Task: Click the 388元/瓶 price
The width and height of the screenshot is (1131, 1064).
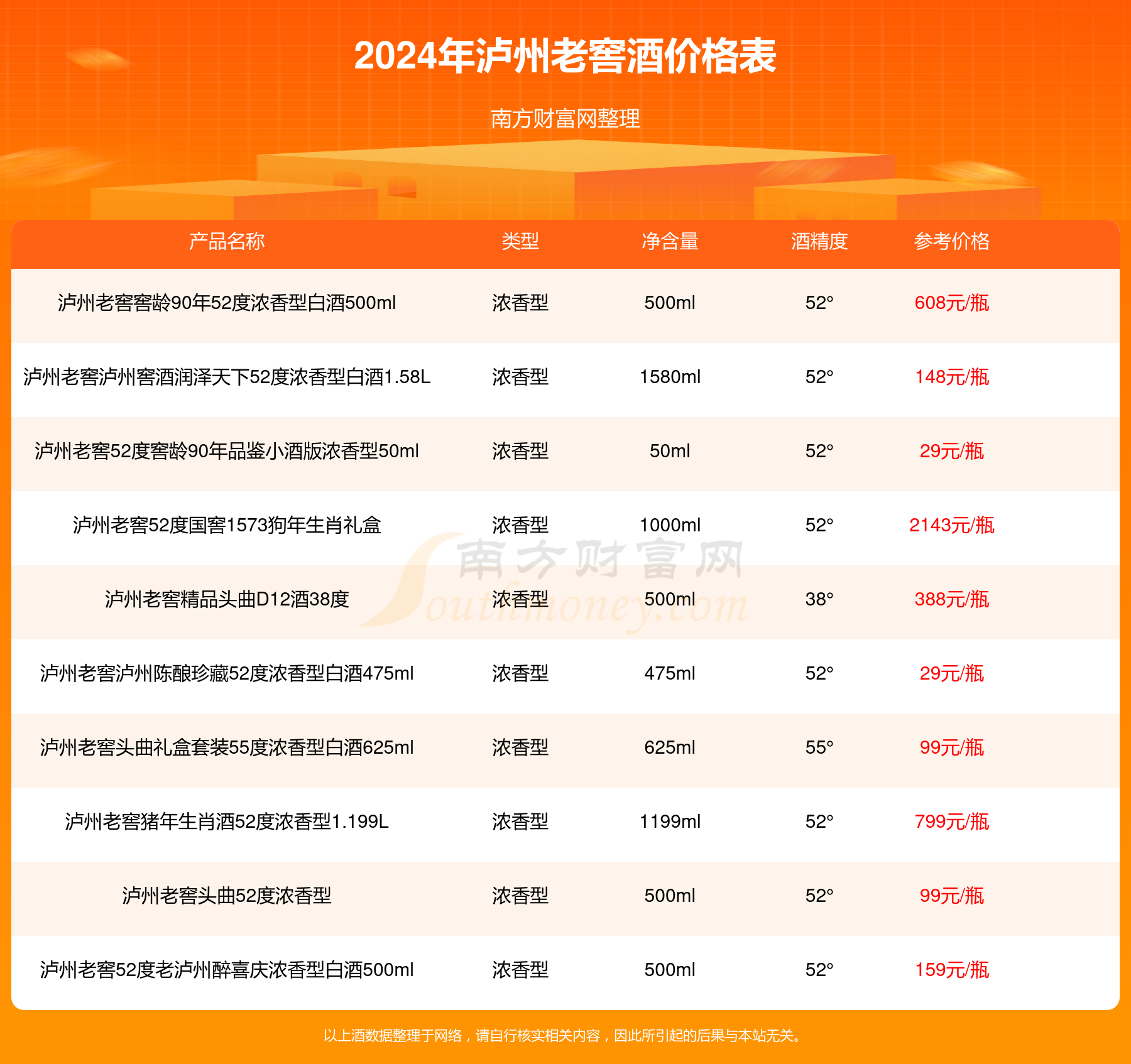Action: point(952,599)
